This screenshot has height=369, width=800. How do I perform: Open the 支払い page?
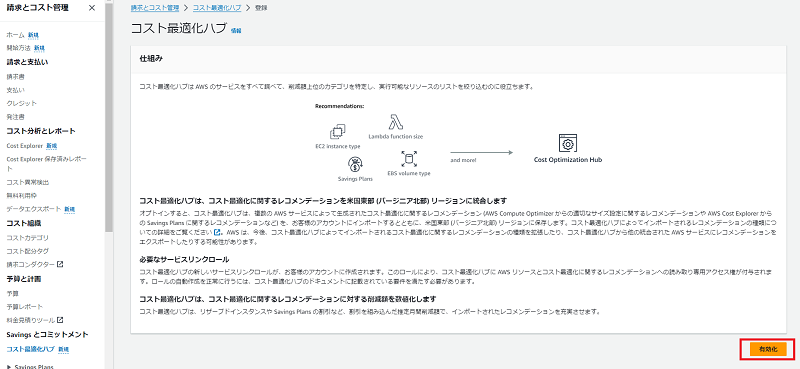click(x=15, y=90)
